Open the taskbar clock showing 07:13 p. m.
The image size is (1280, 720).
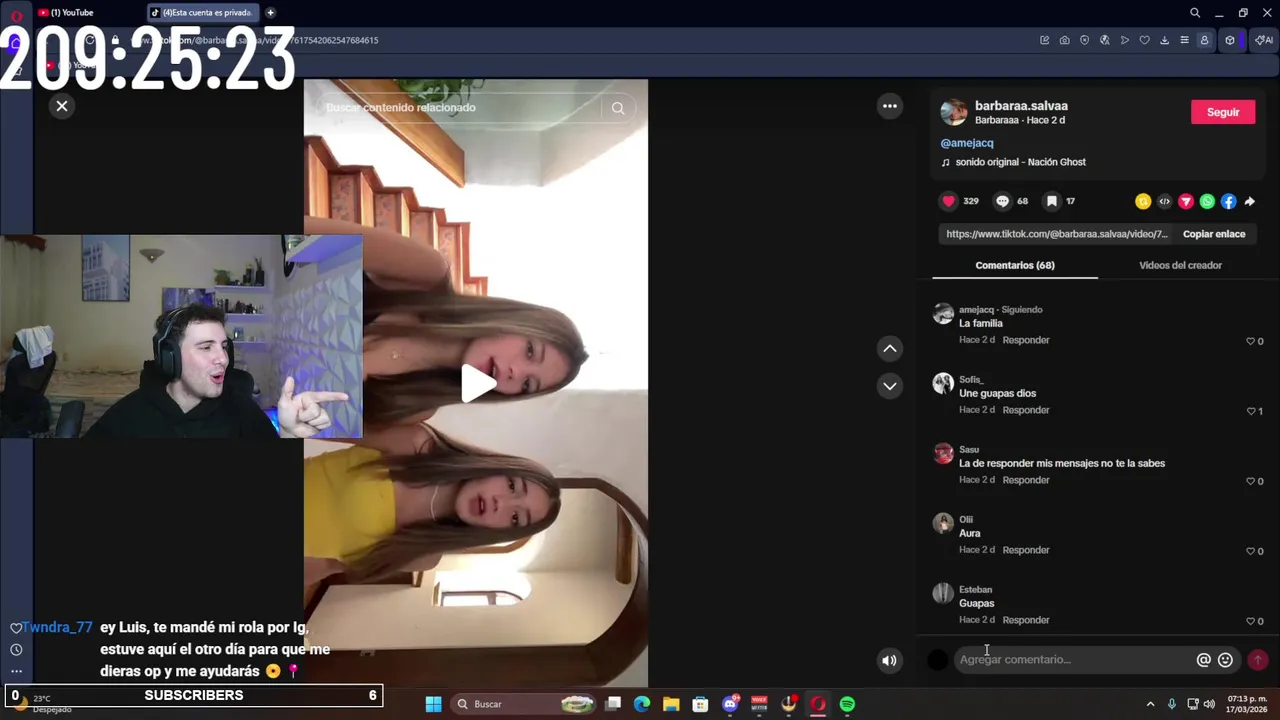tap(1247, 704)
